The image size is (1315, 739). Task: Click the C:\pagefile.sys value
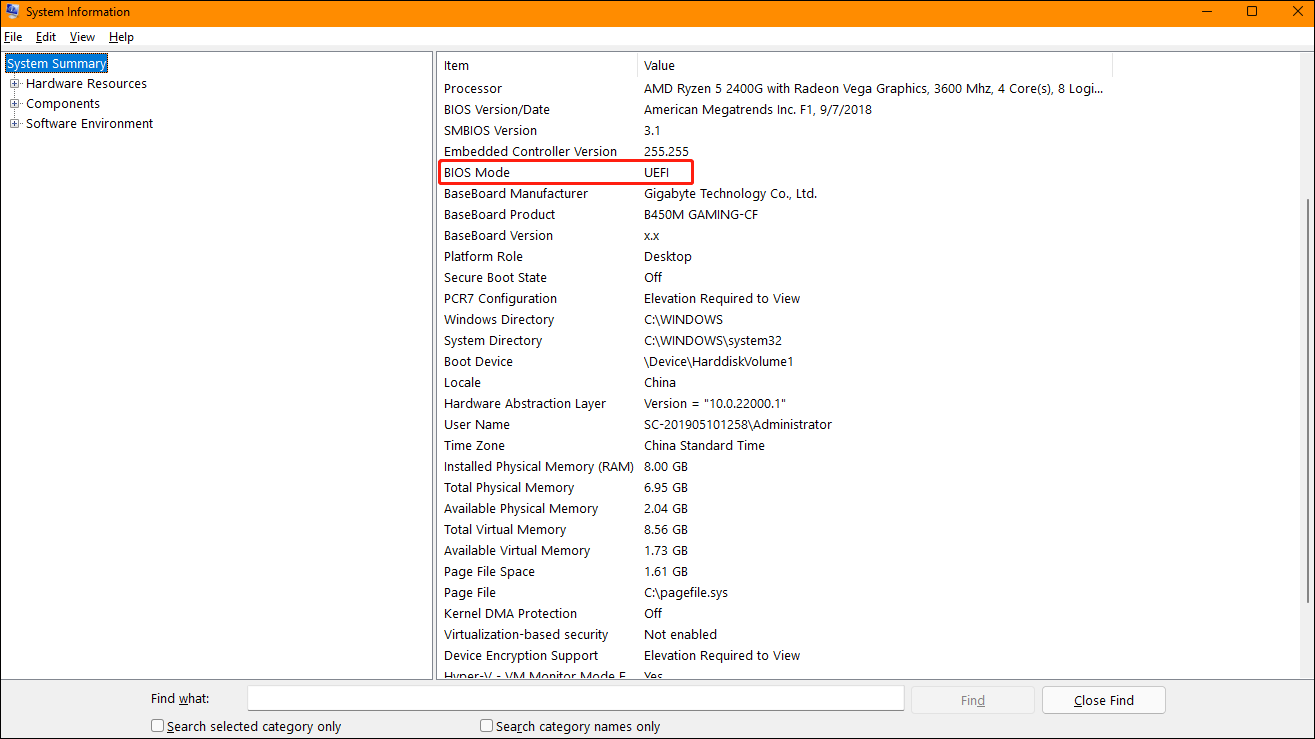coord(686,593)
